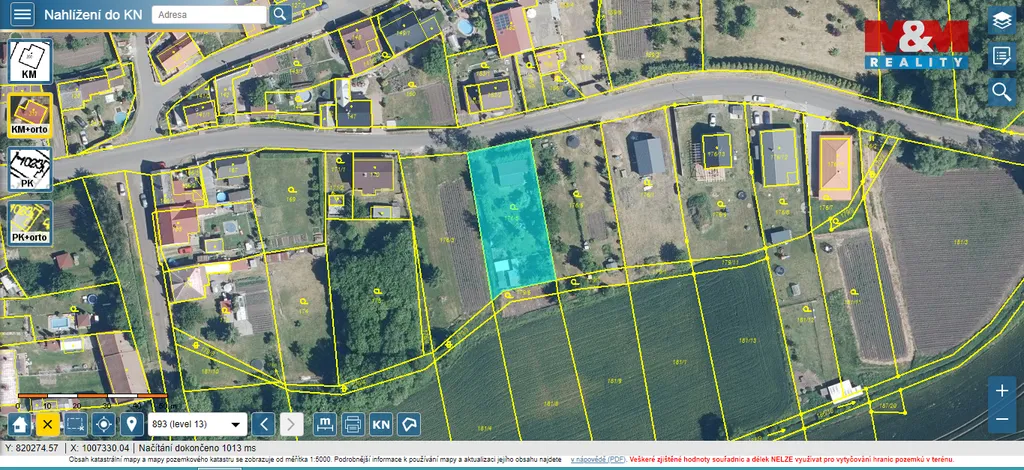This screenshot has width=1024, height=470.
Task: Open the print map tool
Action: point(352,424)
